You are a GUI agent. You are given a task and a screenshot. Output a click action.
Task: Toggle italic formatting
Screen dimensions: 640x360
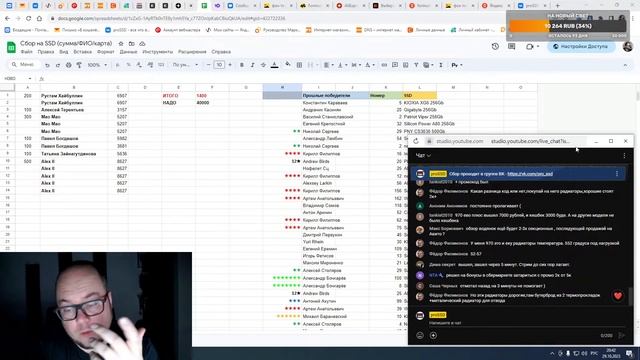pyautogui.click(x=252, y=65)
